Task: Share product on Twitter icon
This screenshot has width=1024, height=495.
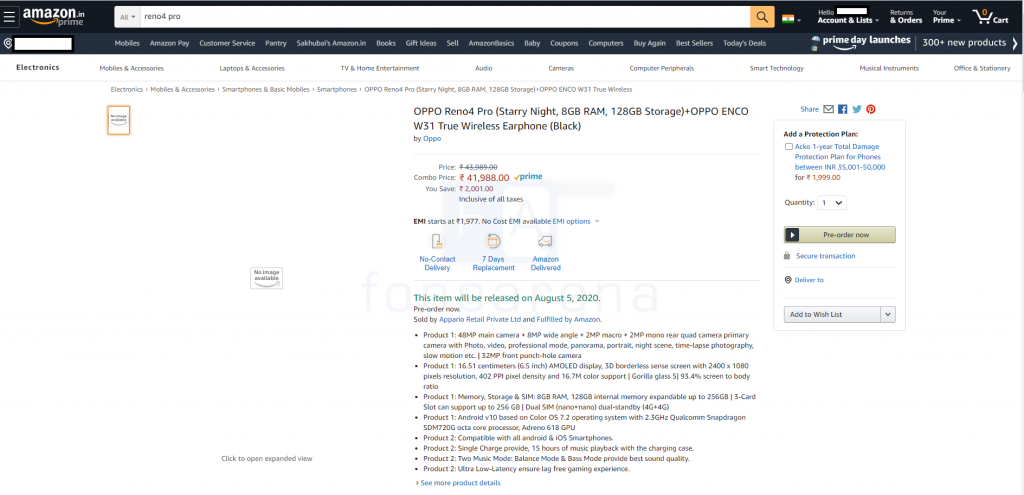Action: click(857, 109)
